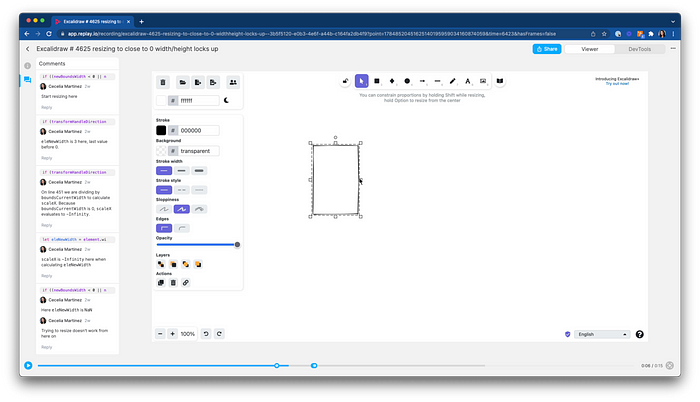700x402 pixels.
Task: Click the black Stroke color swatch
Action: click(x=161, y=130)
